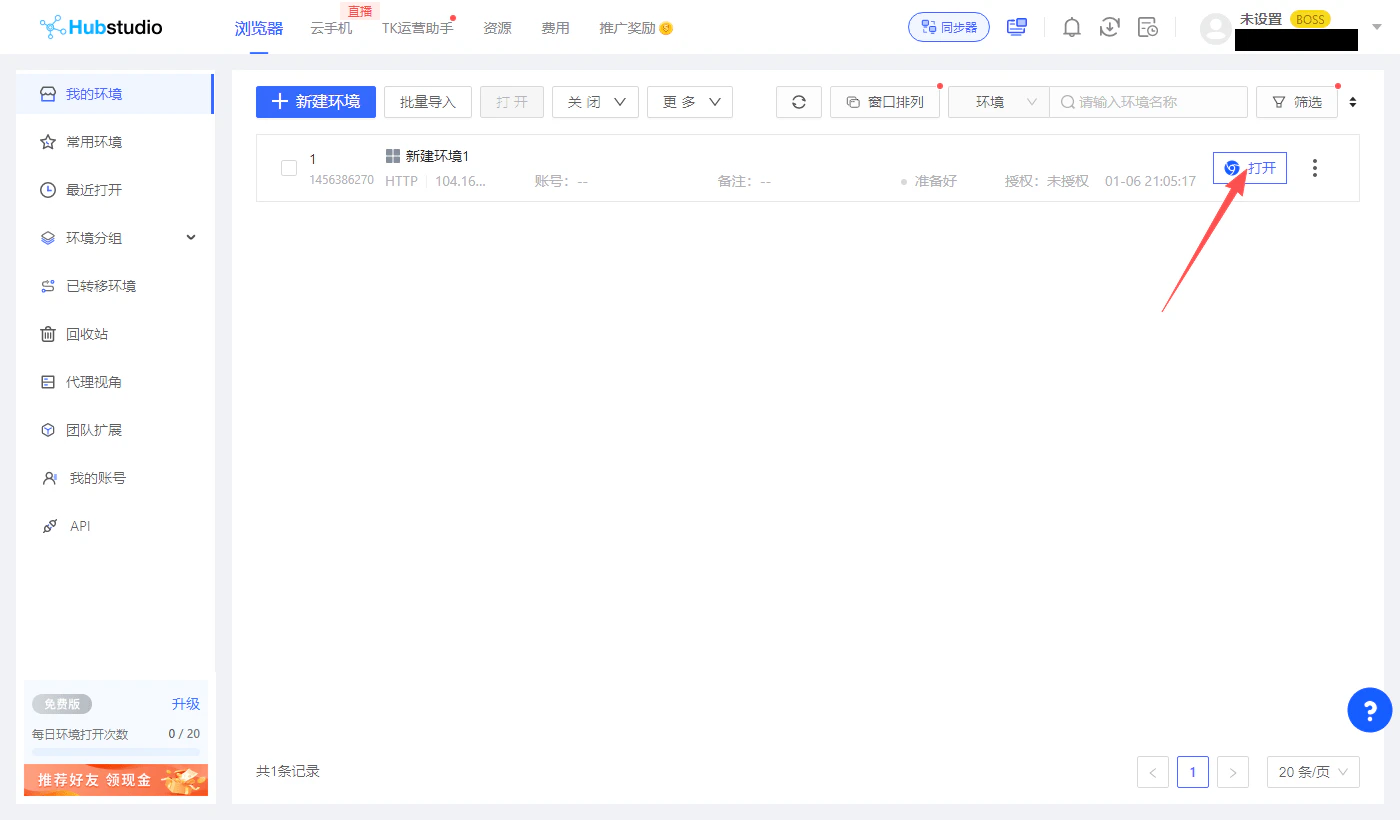Click the 升级 upgrade link

click(x=185, y=703)
